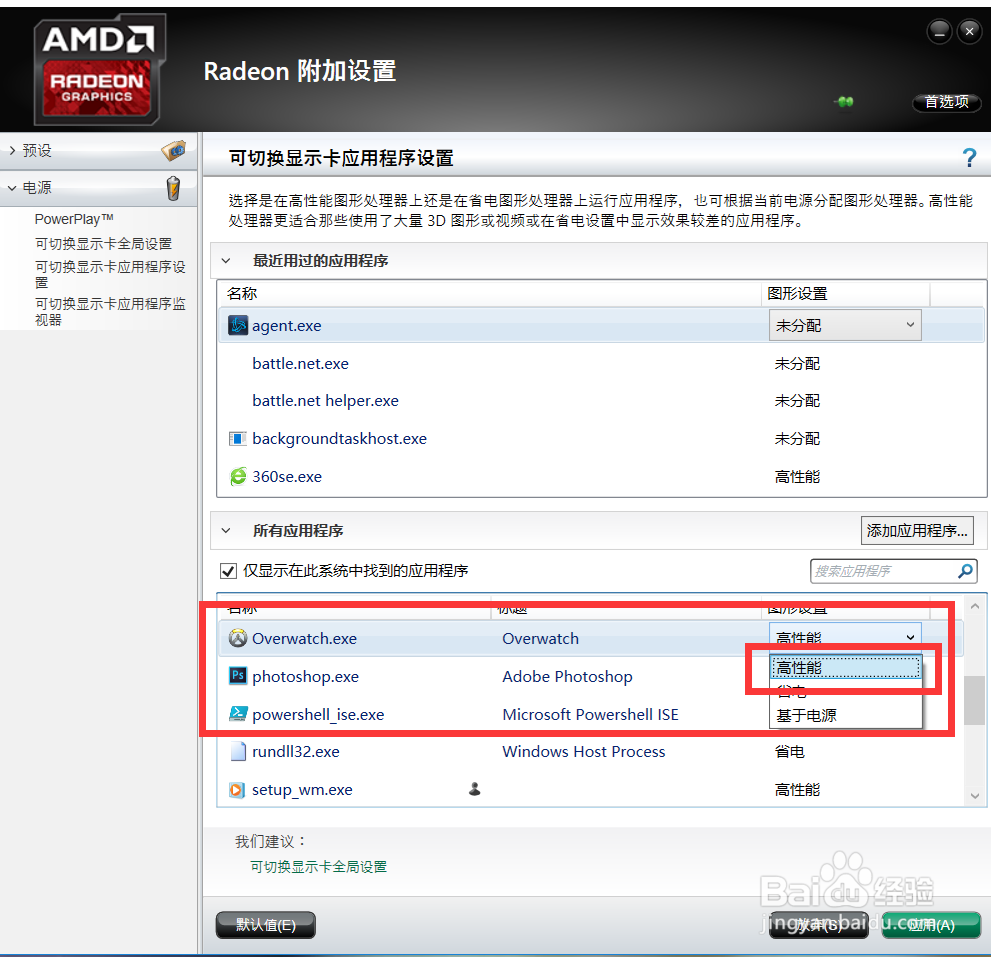Screen dimensions: 991x957
Task: Click the presets camera icon in sidebar
Action: coord(174,150)
